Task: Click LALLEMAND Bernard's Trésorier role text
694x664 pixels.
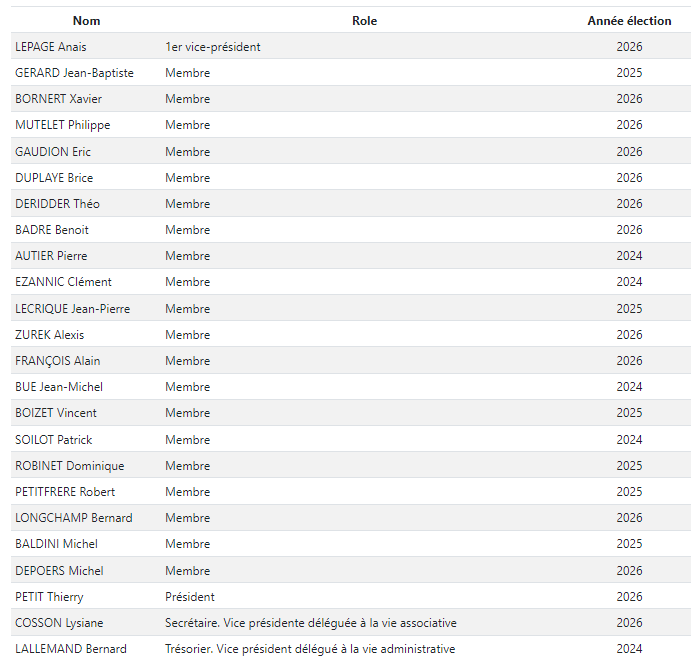Action: pyautogui.click(x=310, y=649)
